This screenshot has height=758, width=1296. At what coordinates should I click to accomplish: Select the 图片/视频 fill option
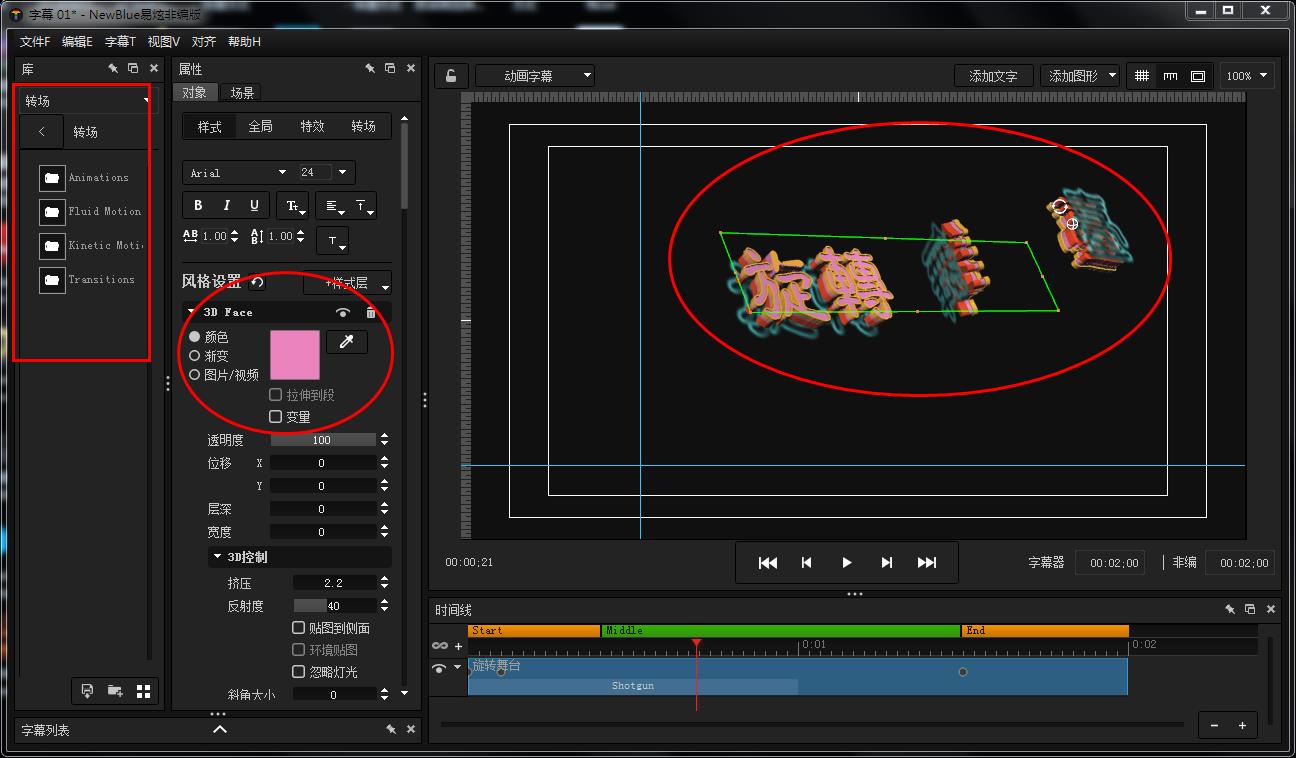(195, 375)
